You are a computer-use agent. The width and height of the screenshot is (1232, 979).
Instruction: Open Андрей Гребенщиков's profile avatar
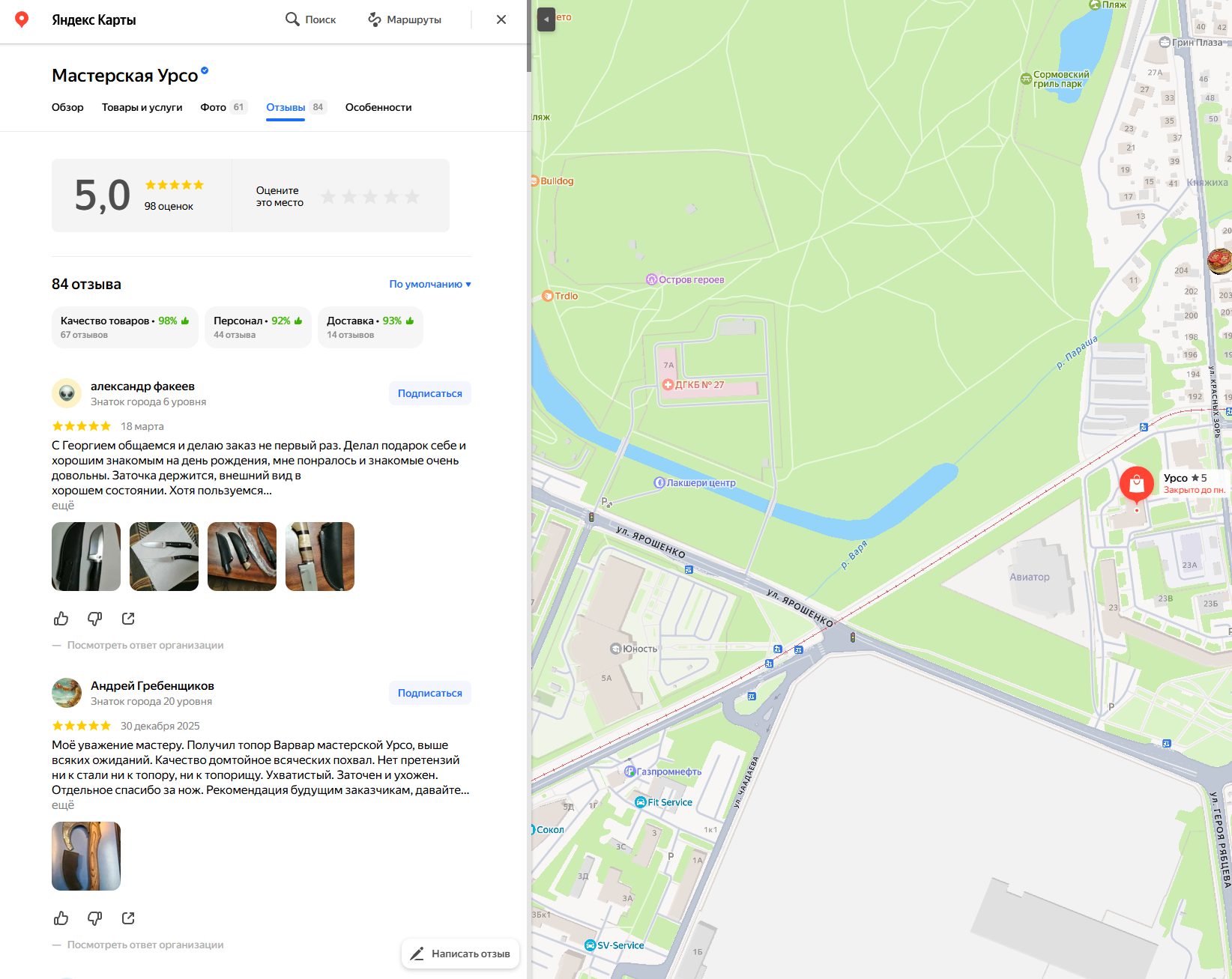pyautogui.click(x=67, y=693)
